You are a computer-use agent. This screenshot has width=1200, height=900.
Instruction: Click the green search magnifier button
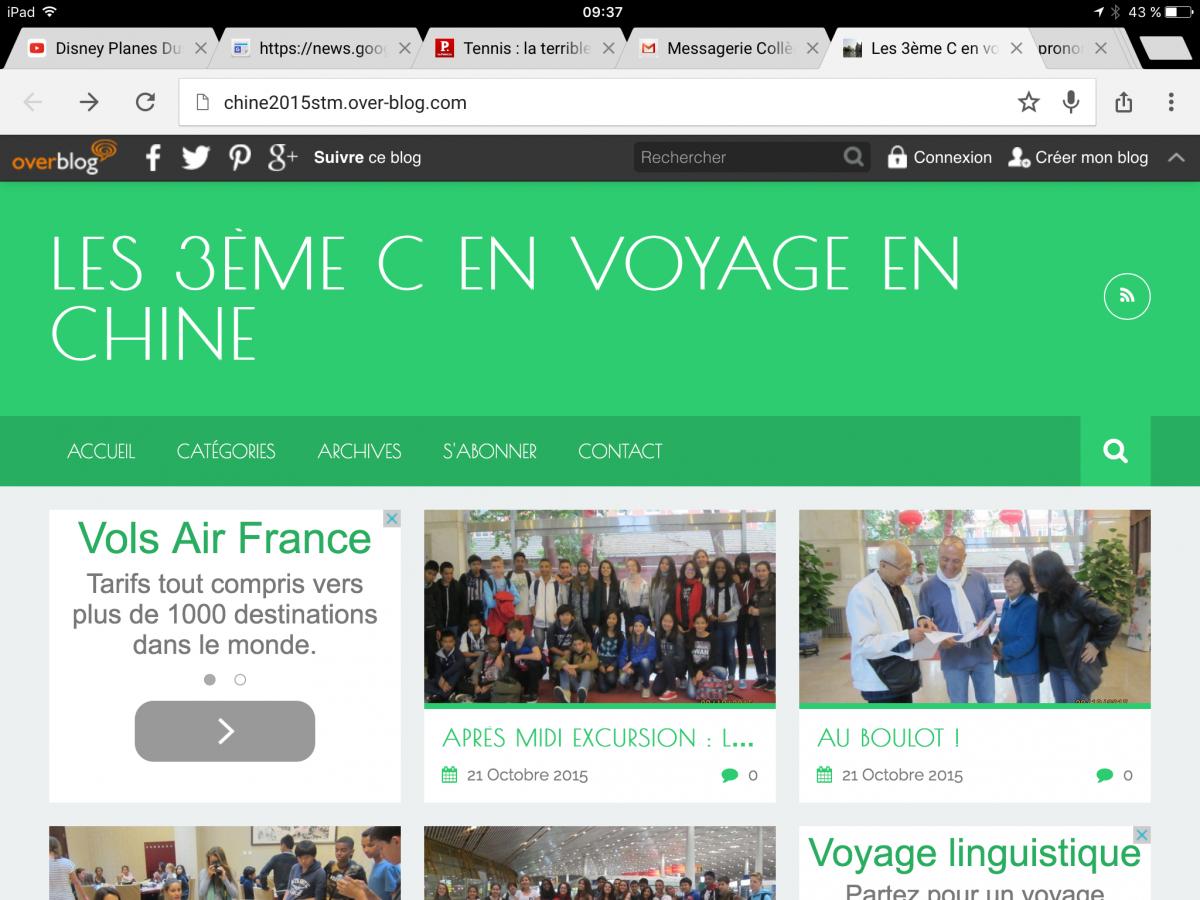pos(1115,451)
